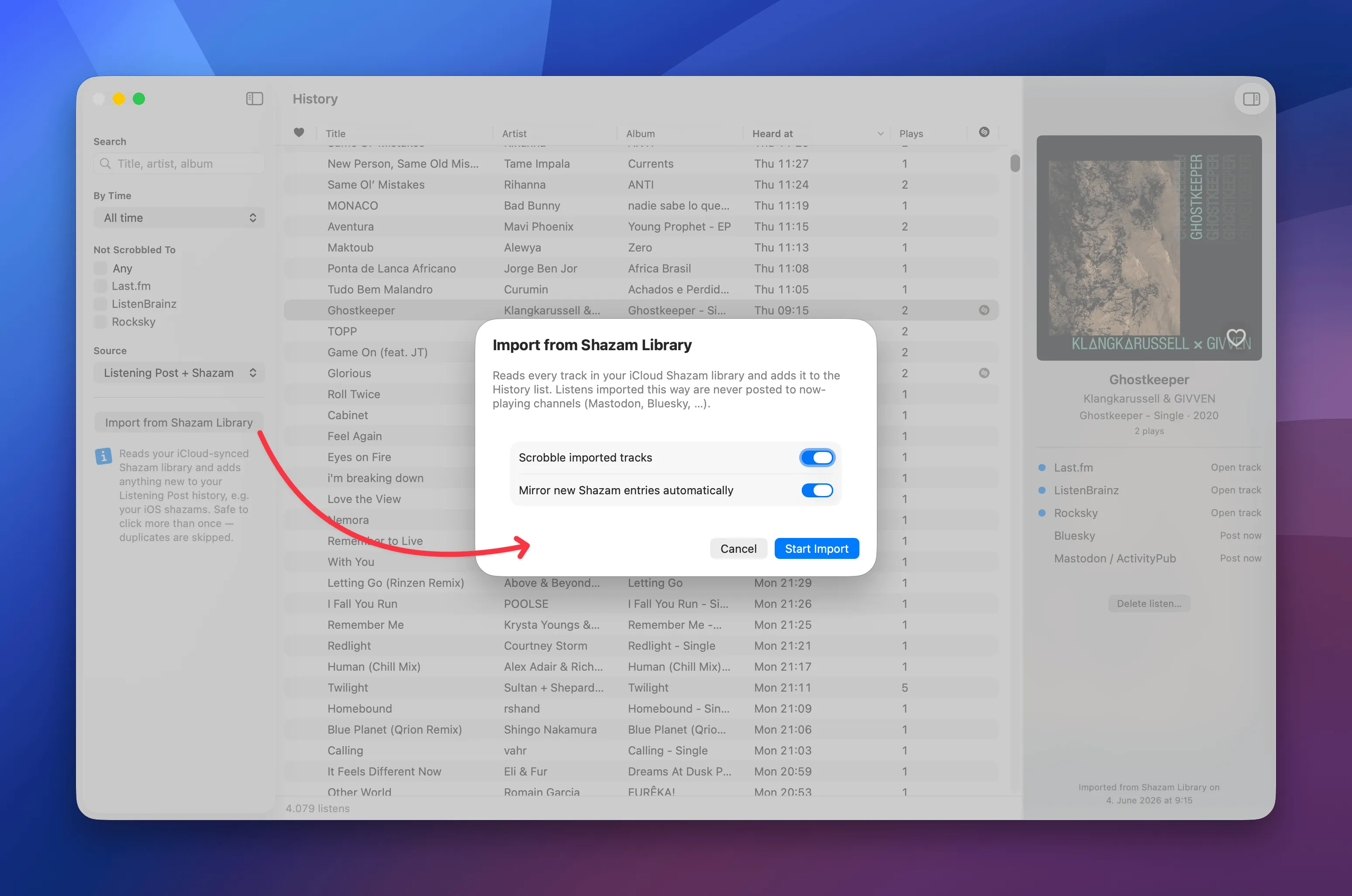Click the Shazam icon in Ghostkeeper row
This screenshot has width=1352, height=896.
coord(984,310)
